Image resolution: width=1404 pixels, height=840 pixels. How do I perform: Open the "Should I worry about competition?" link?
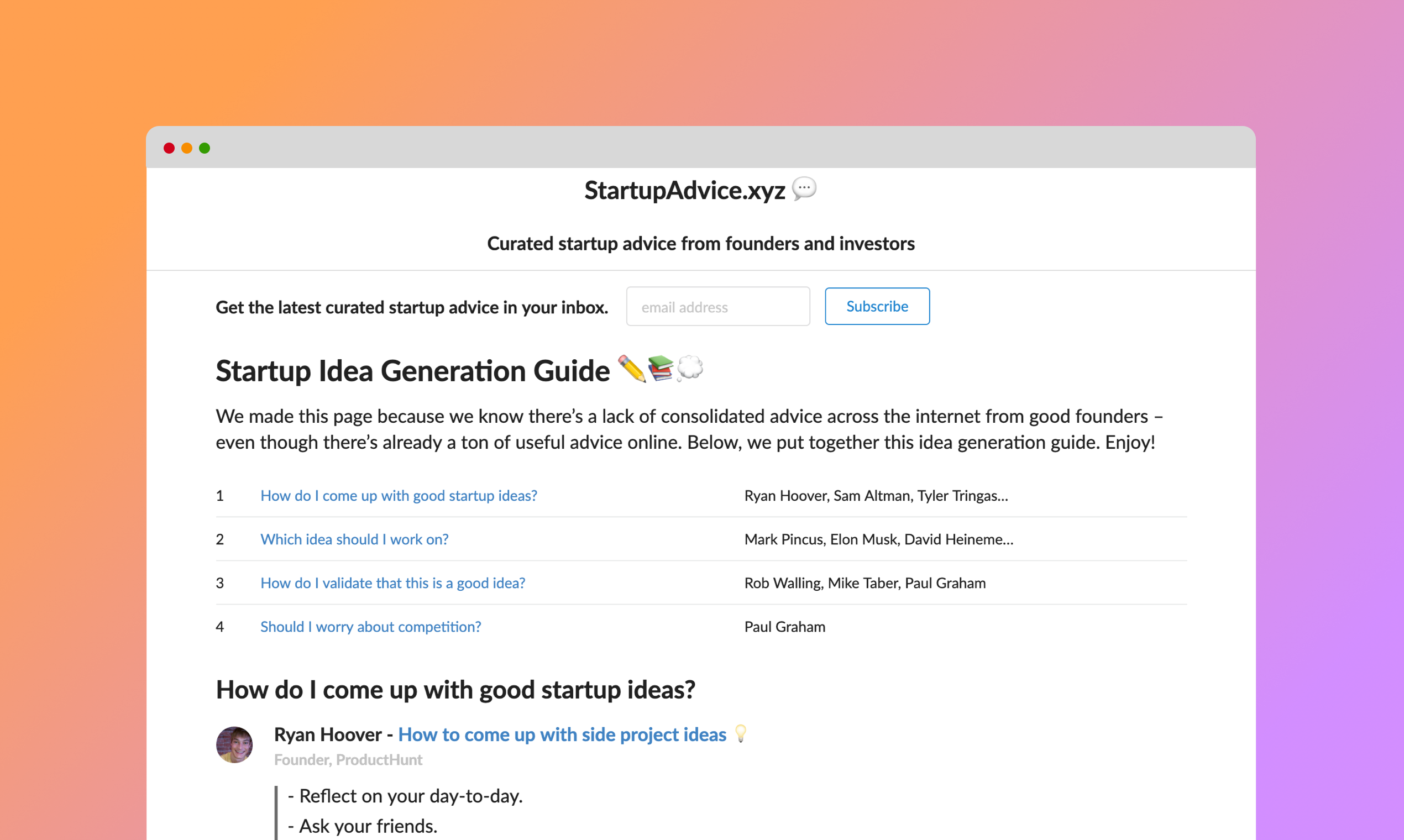pyautogui.click(x=371, y=627)
